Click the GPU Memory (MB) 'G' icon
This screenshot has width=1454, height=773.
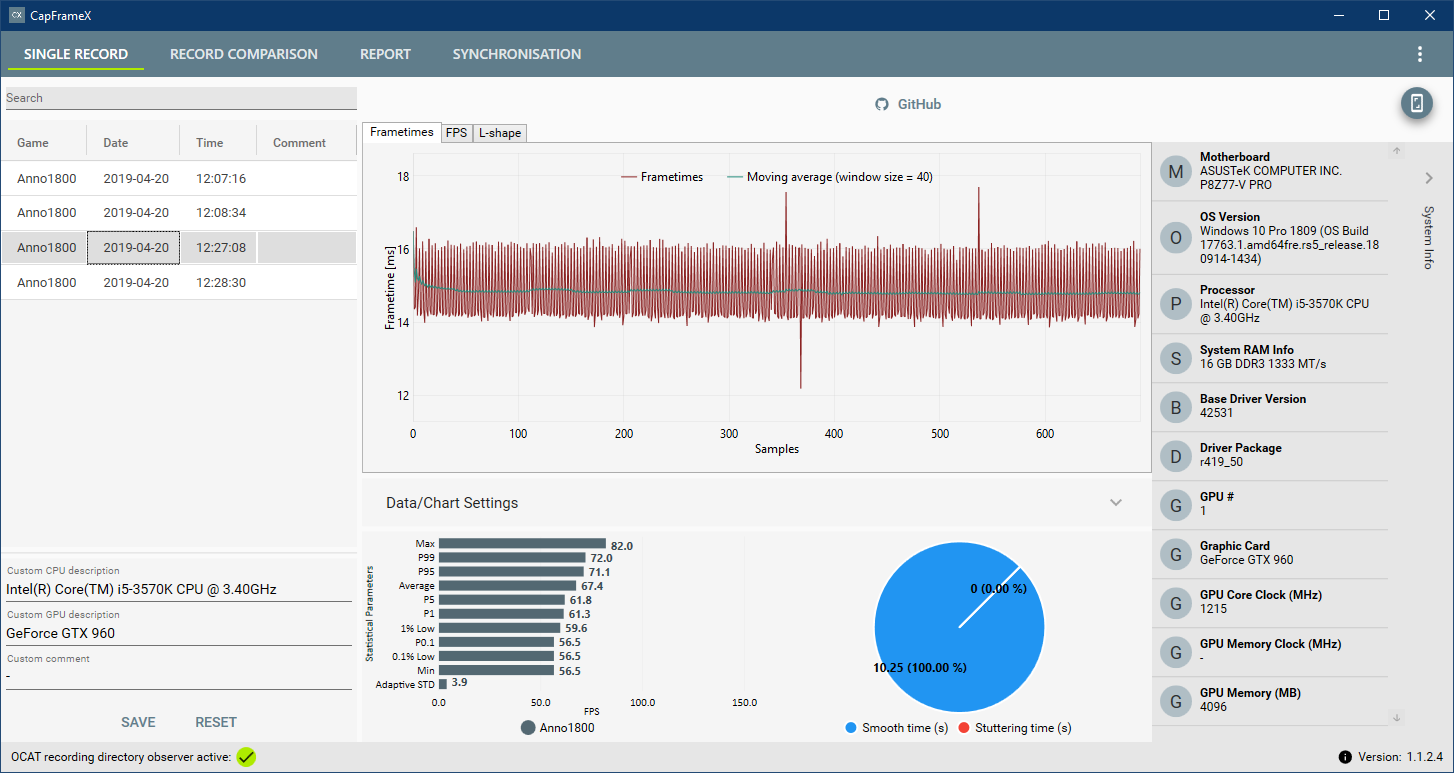pyautogui.click(x=1175, y=700)
